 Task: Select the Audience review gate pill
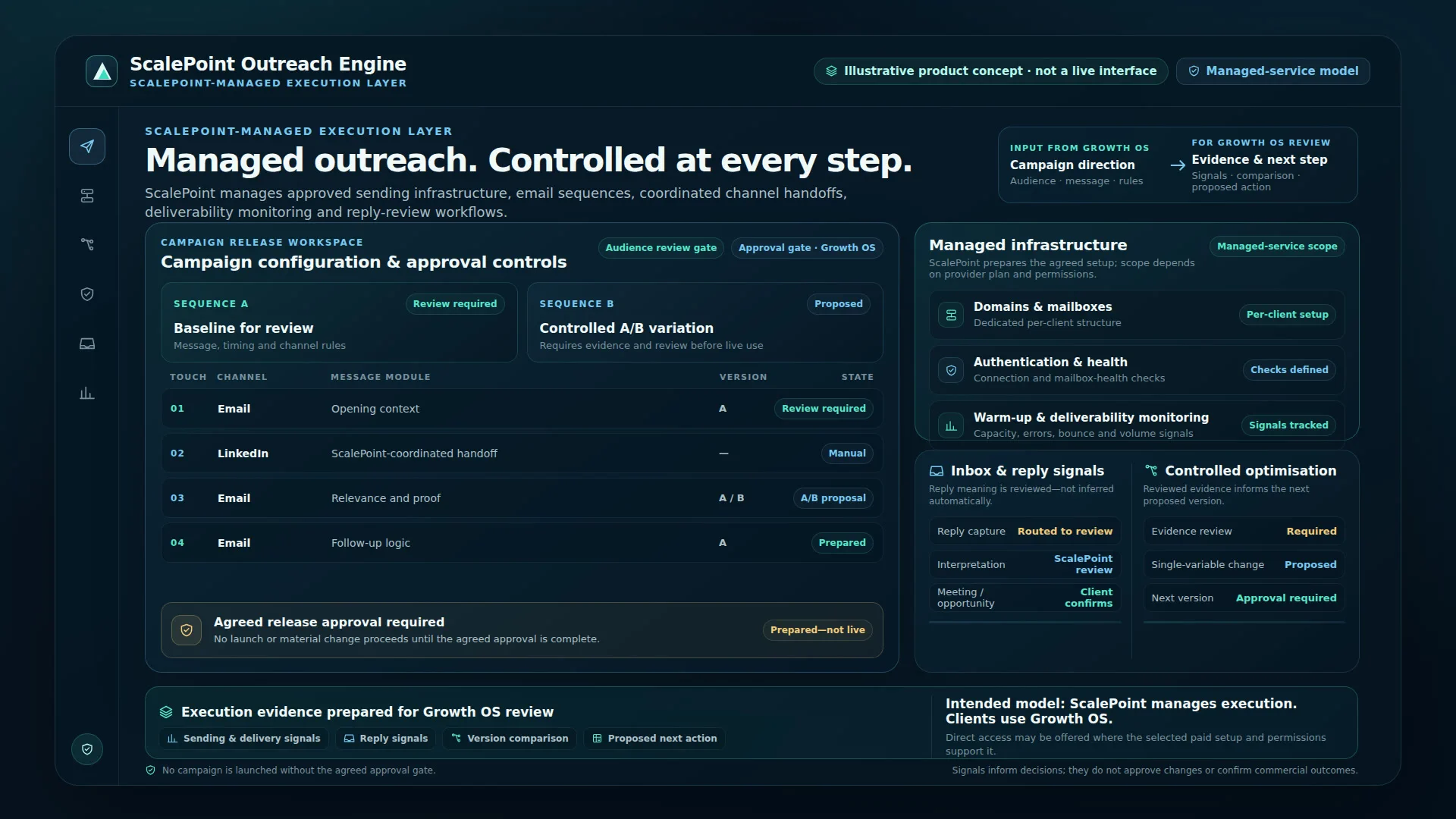coord(661,248)
